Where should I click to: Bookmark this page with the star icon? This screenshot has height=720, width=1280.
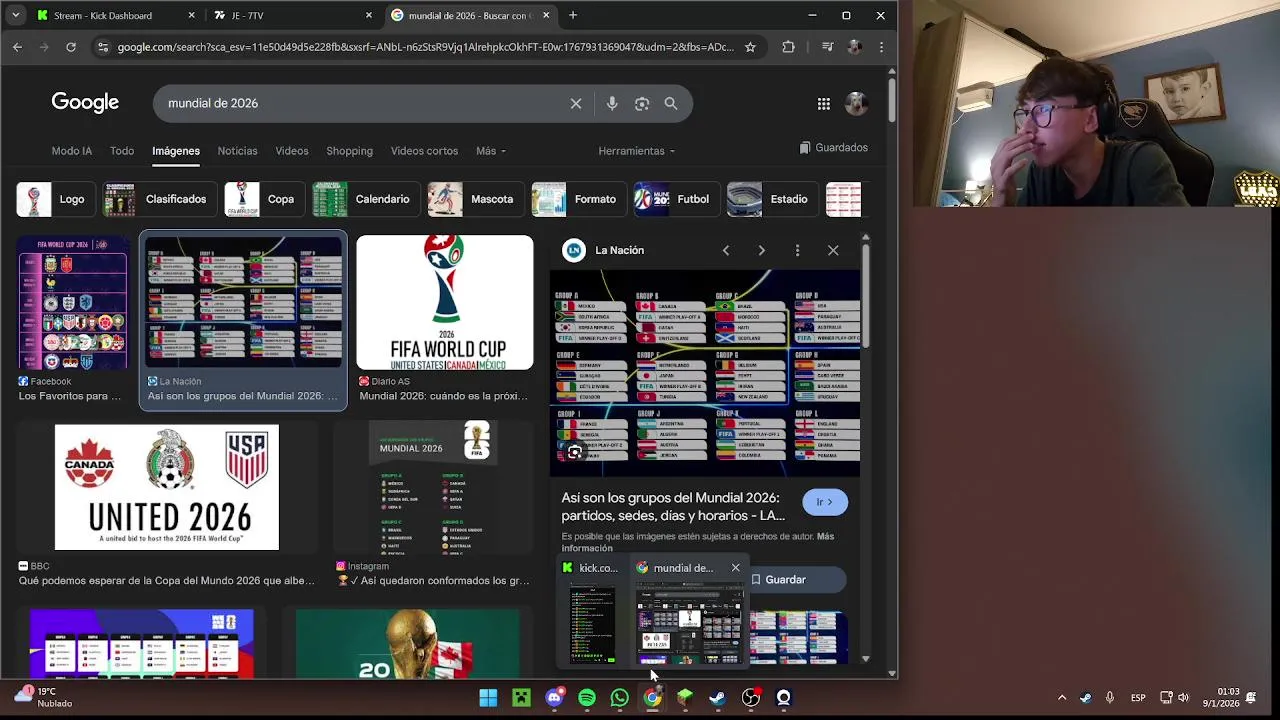750,46
